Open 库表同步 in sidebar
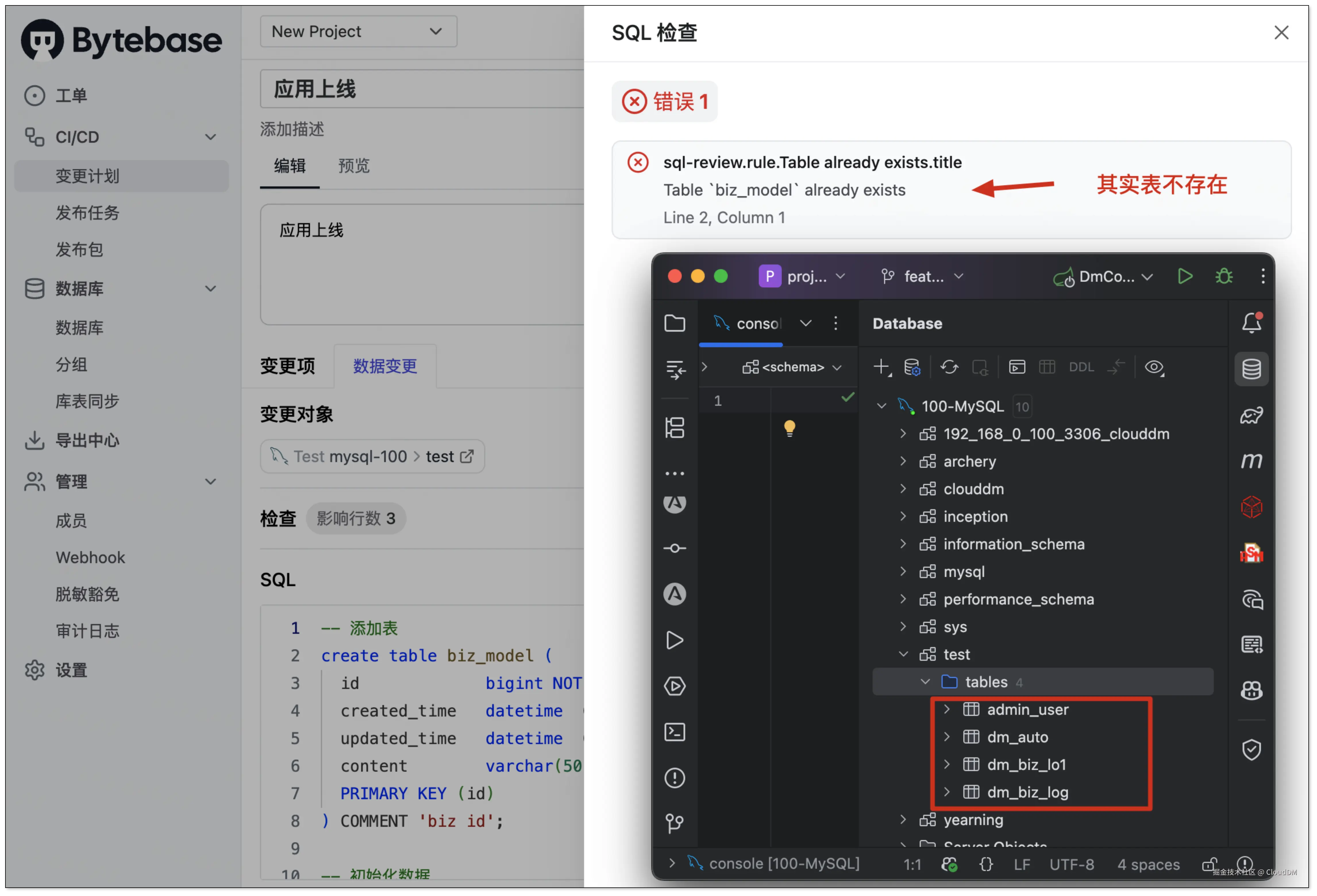Image resolution: width=1317 pixels, height=896 pixels. click(87, 401)
